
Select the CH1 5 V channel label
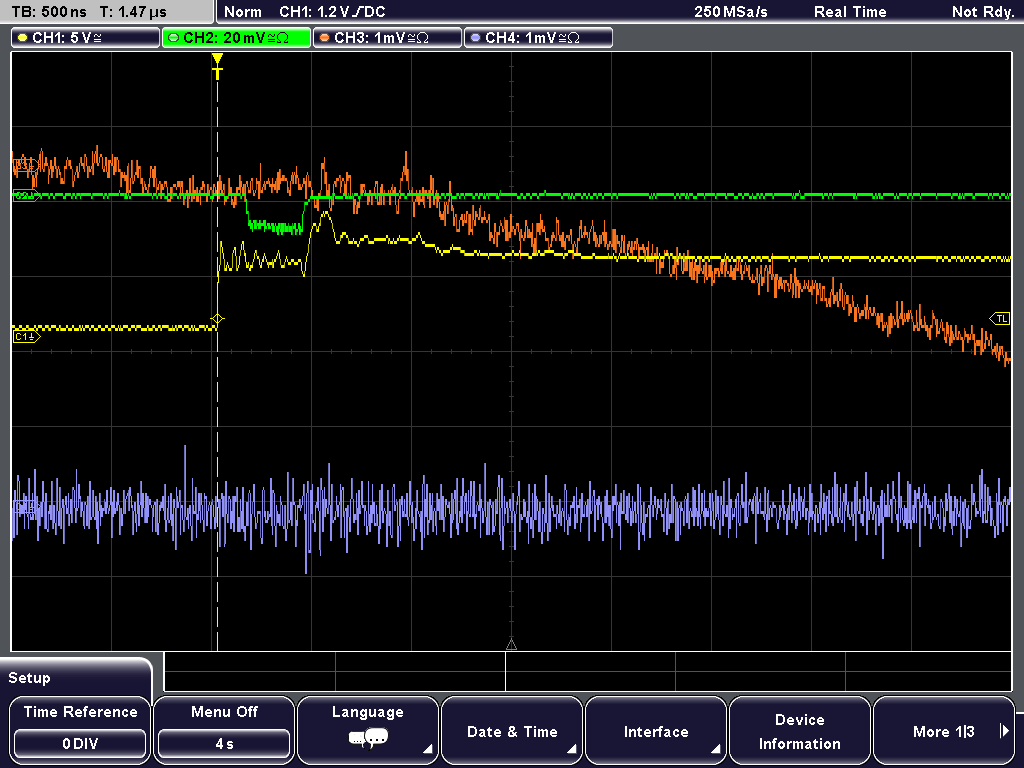86,38
